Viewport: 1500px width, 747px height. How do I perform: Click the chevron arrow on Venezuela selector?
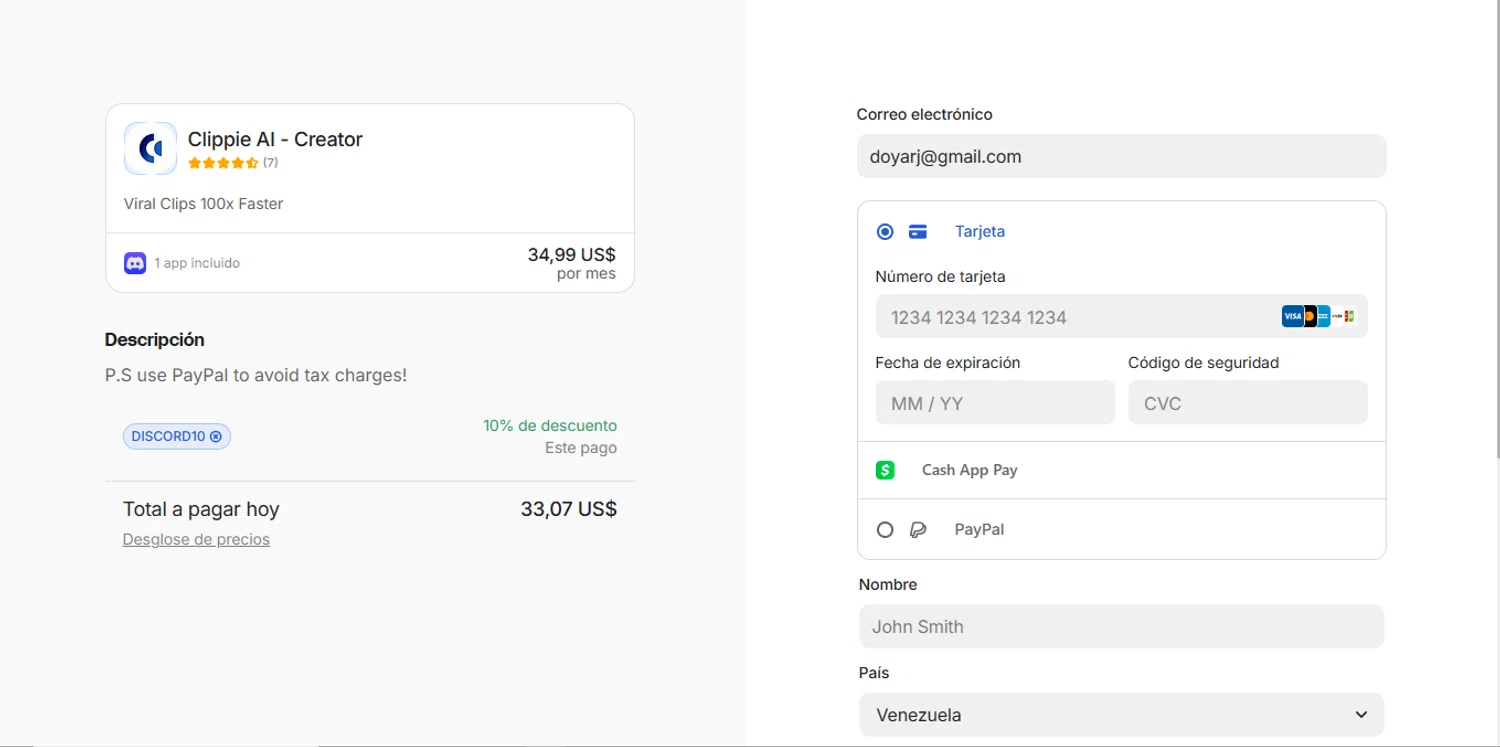1361,715
